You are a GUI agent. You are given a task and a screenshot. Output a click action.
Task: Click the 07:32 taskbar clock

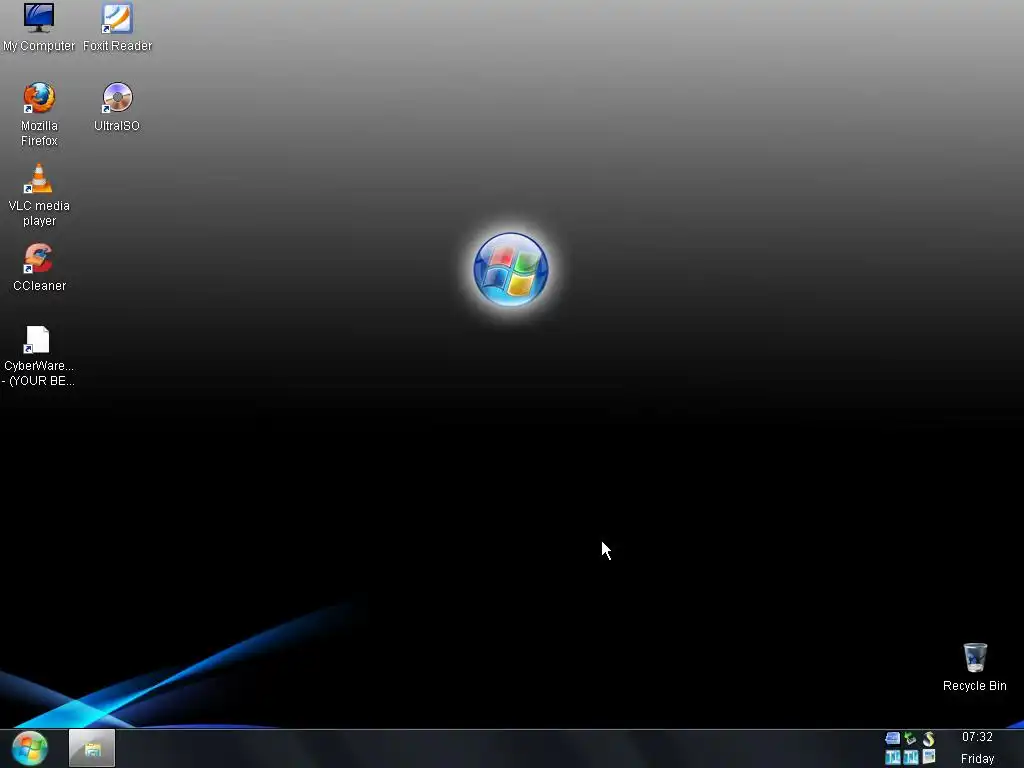point(977,737)
